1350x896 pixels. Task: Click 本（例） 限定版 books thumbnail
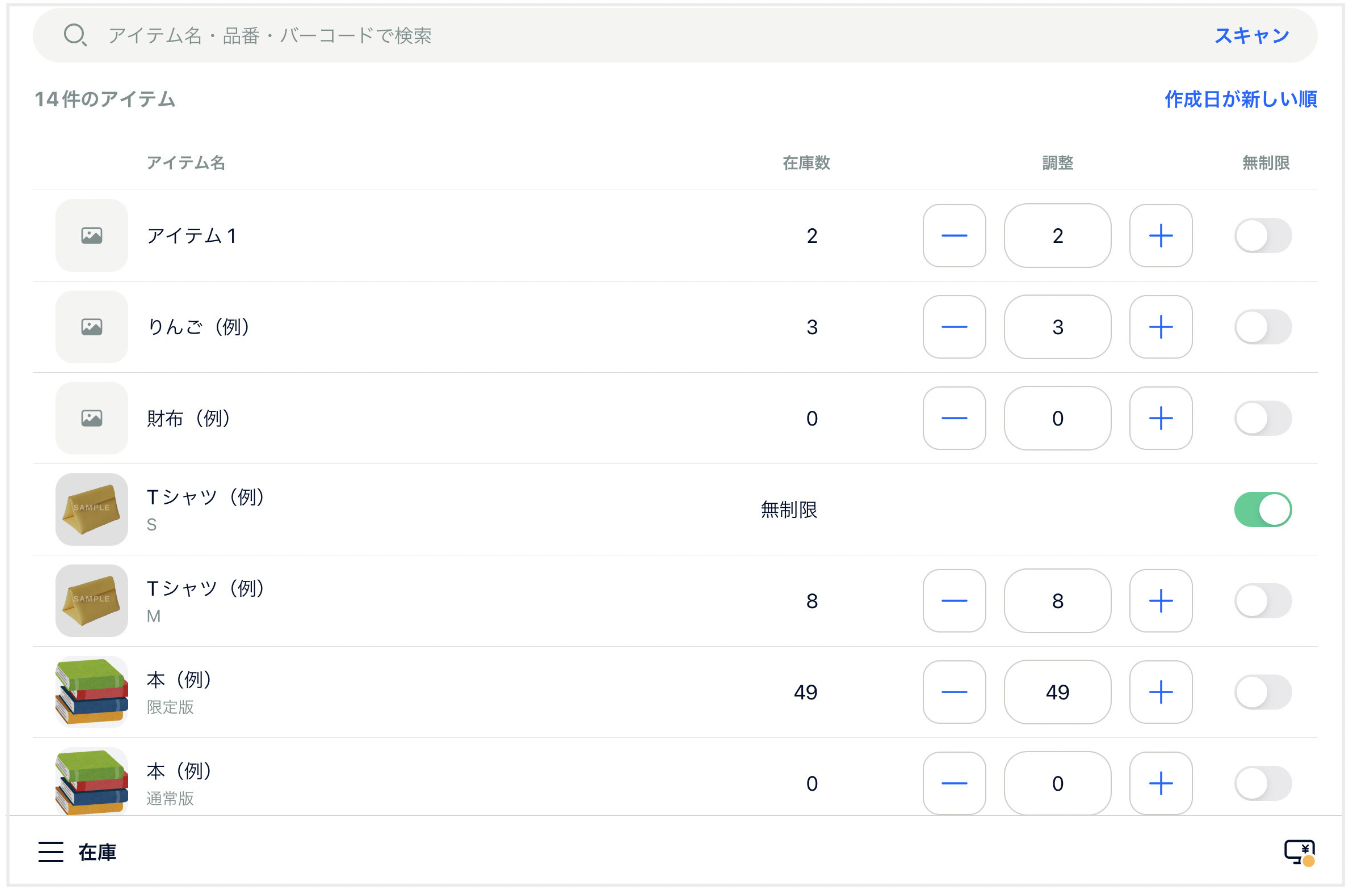[91, 692]
